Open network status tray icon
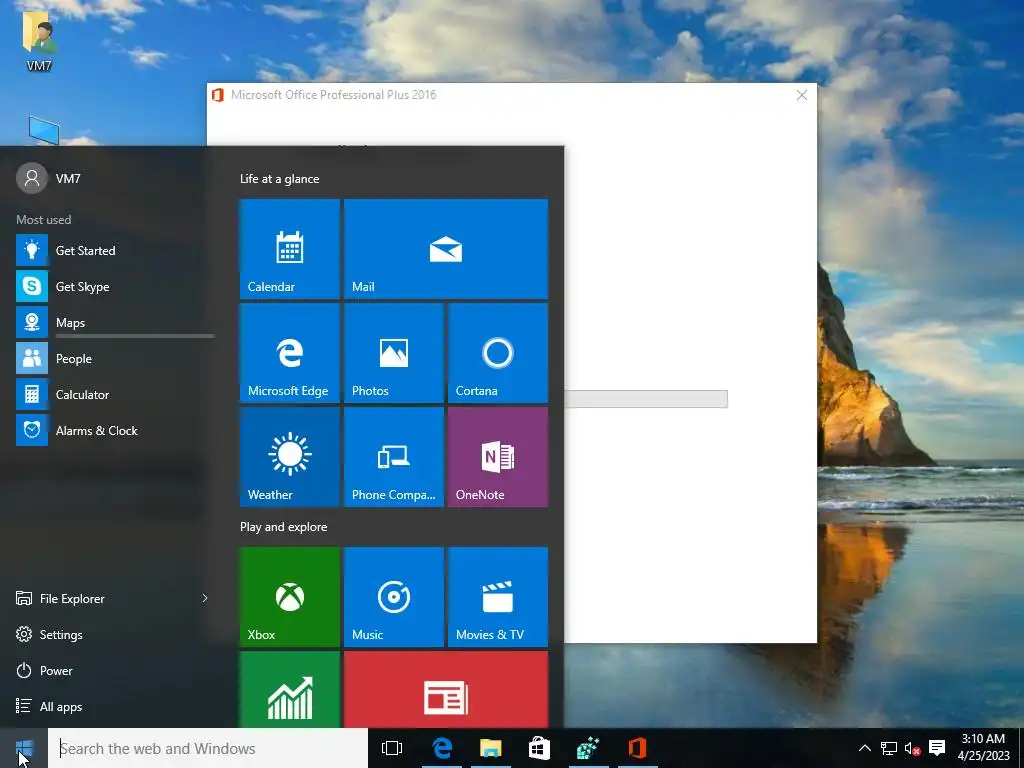This screenshot has height=768, width=1024. point(889,748)
